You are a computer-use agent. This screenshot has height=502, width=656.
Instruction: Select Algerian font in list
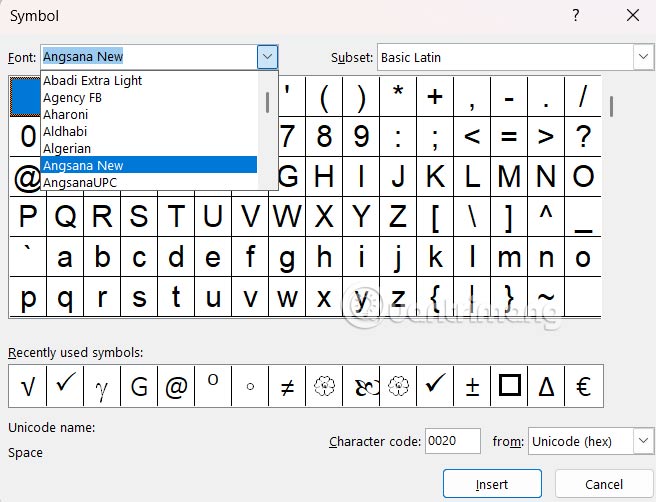click(x=149, y=149)
